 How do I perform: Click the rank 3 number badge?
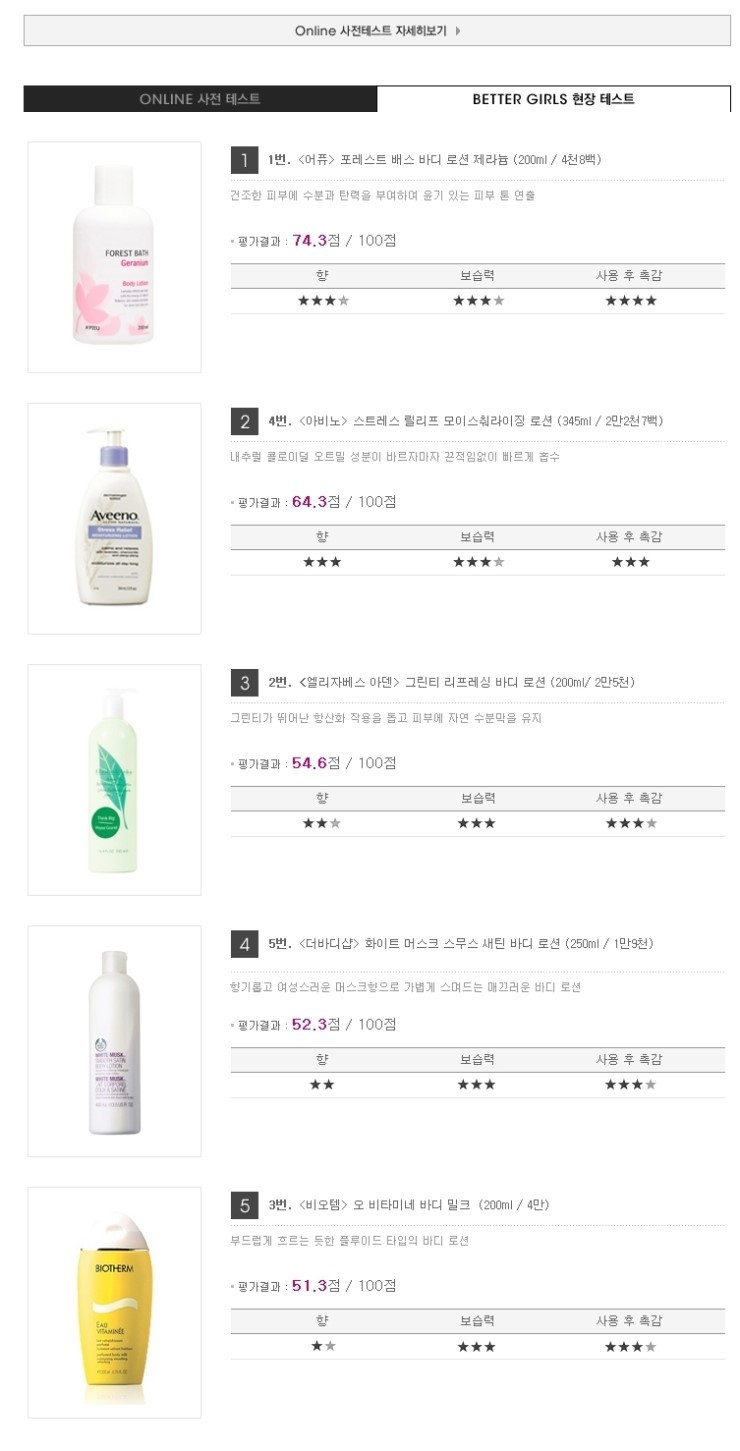244,683
